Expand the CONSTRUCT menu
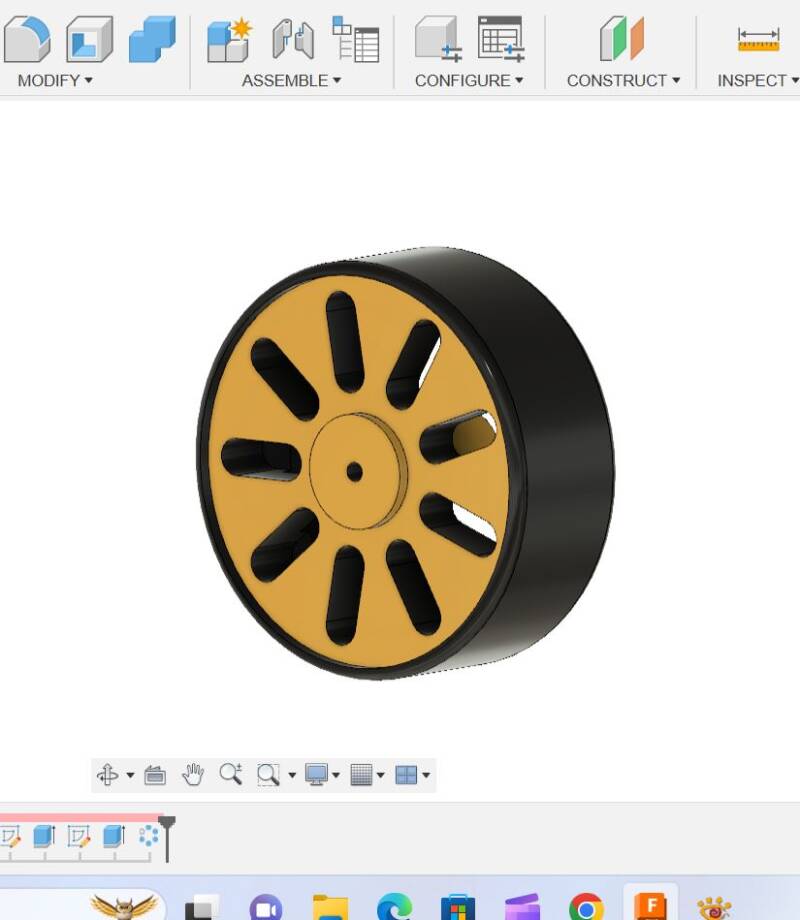The height and width of the screenshot is (920, 800). [623, 80]
